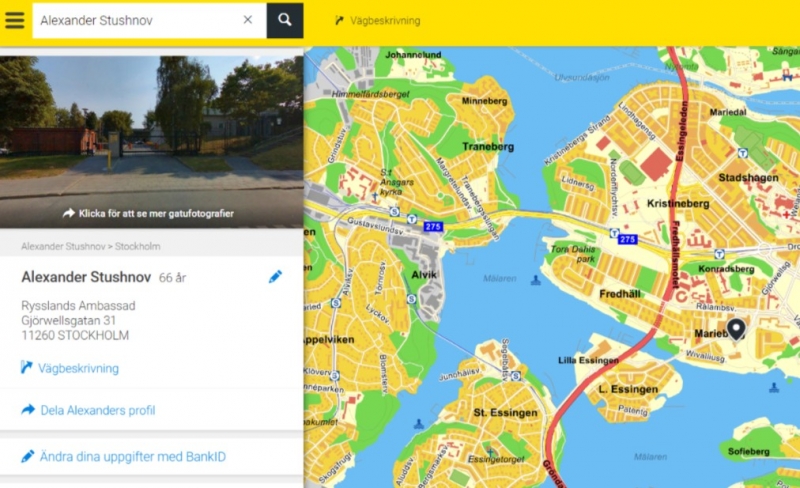Click the magnifier search button
The image size is (800, 488).
coord(285,20)
